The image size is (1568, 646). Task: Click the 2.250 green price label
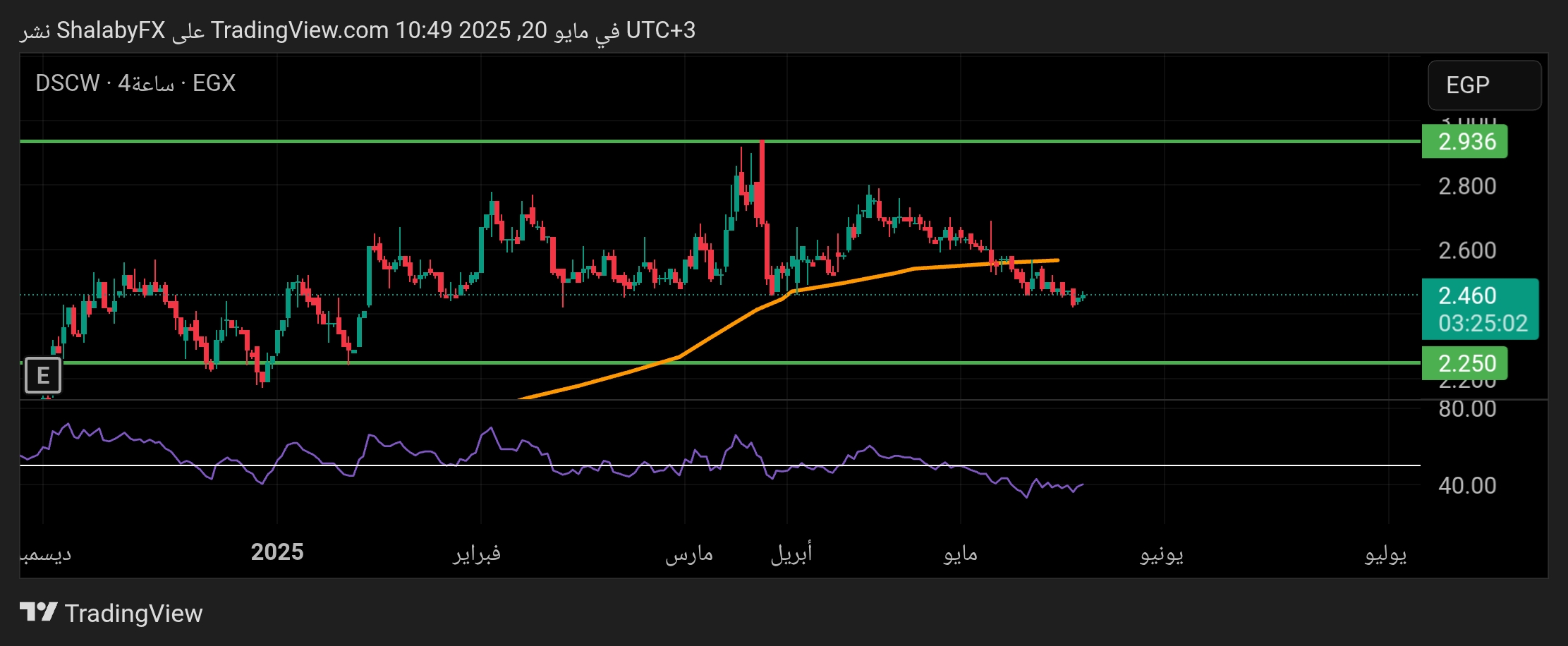click(x=1464, y=363)
